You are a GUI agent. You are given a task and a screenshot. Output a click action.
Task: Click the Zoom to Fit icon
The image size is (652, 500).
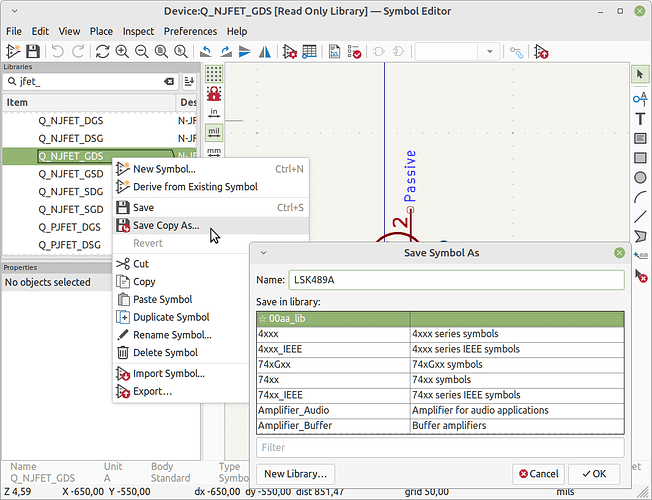(x=161, y=52)
